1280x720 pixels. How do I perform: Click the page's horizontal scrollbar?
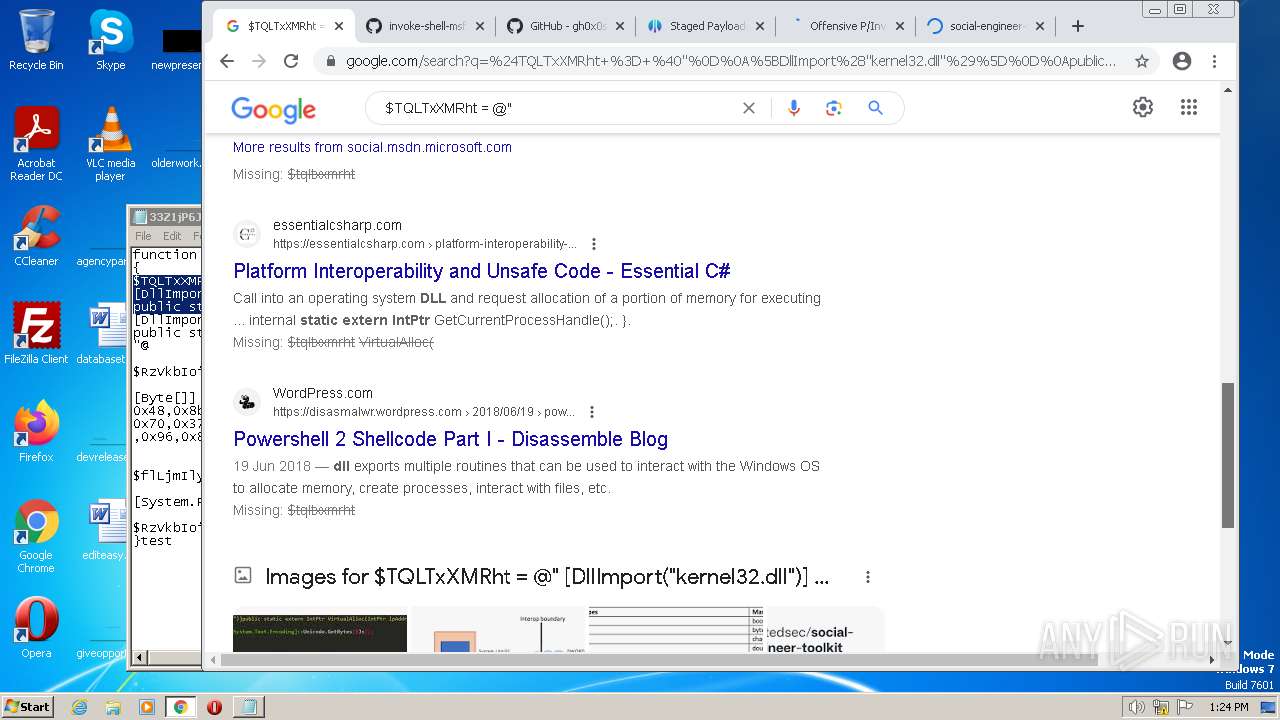tap(659, 660)
